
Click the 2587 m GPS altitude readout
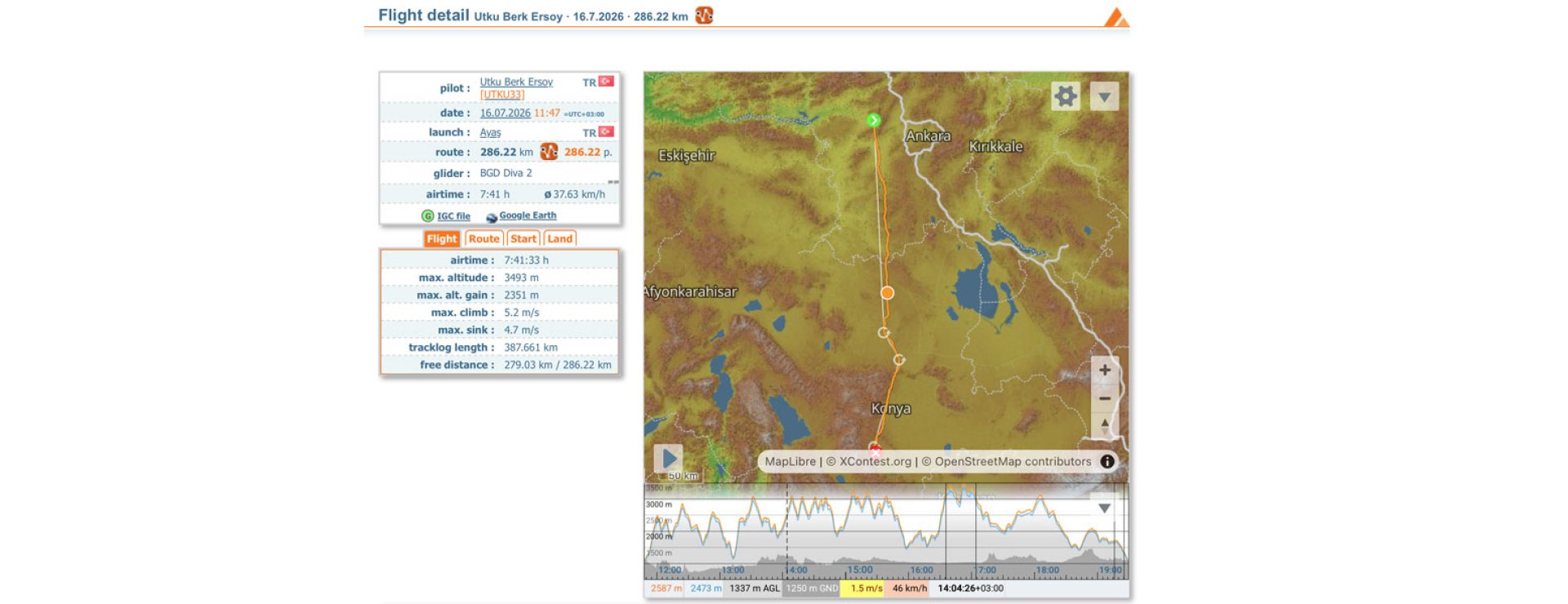[x=666, y=588]
